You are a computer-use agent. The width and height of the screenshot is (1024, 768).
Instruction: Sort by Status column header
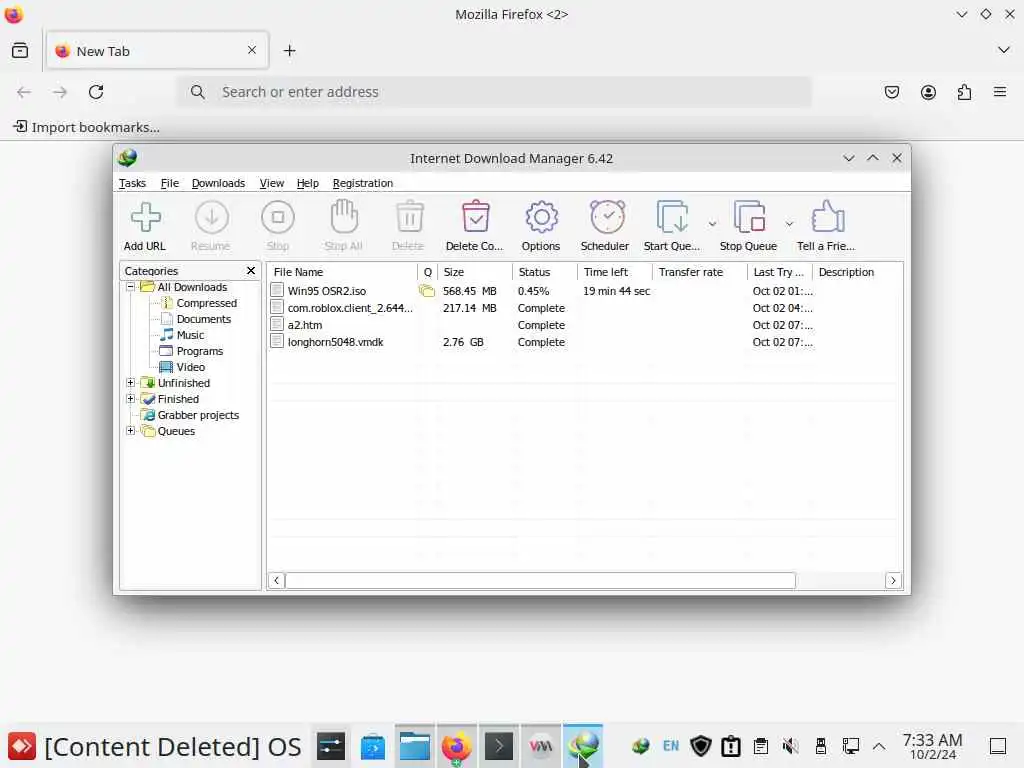click(x=545, y=272)
